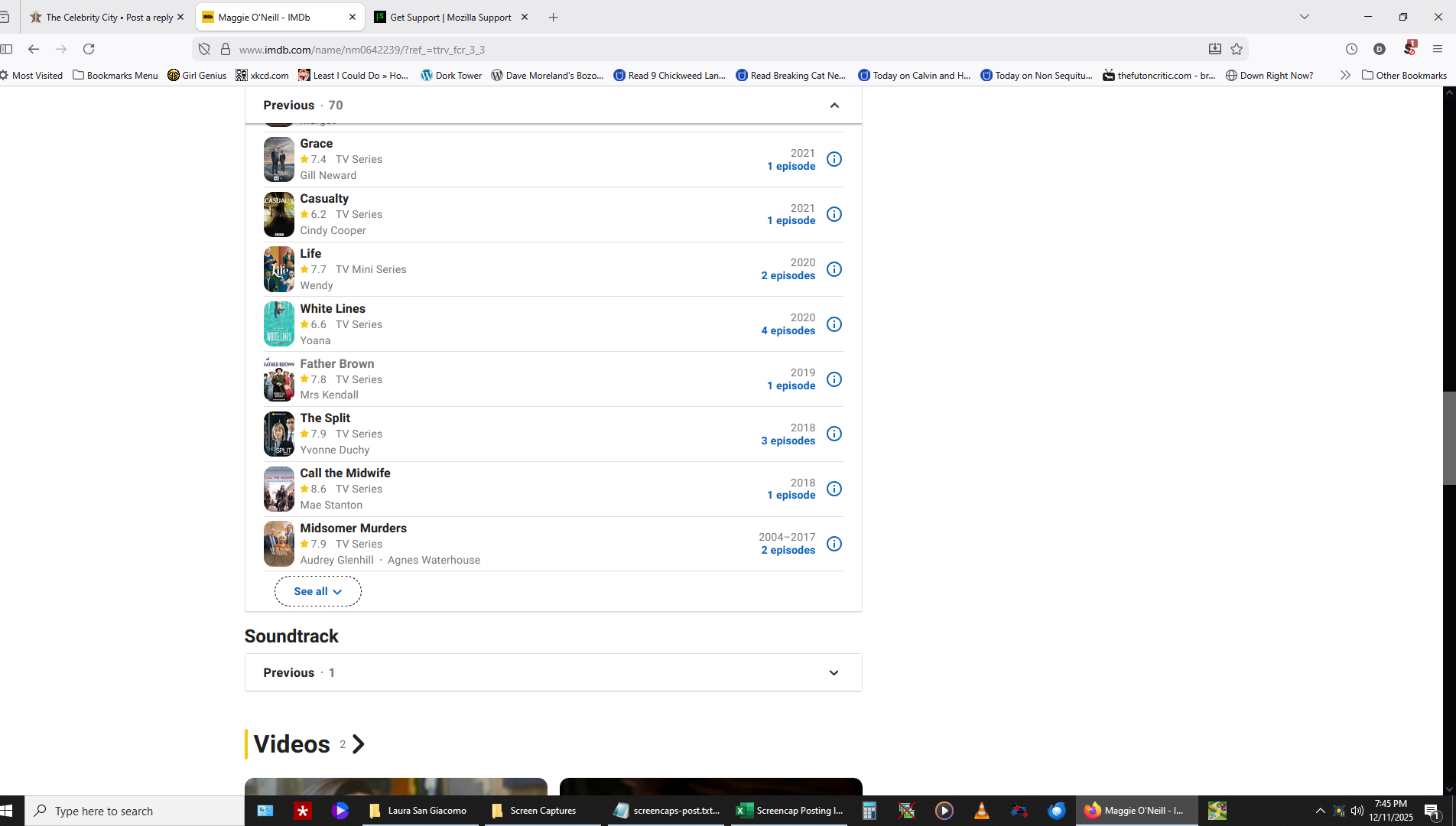Click the Firefox account avatar icon
This screenshot has height=826, width=1456.
pos(1380,49)
